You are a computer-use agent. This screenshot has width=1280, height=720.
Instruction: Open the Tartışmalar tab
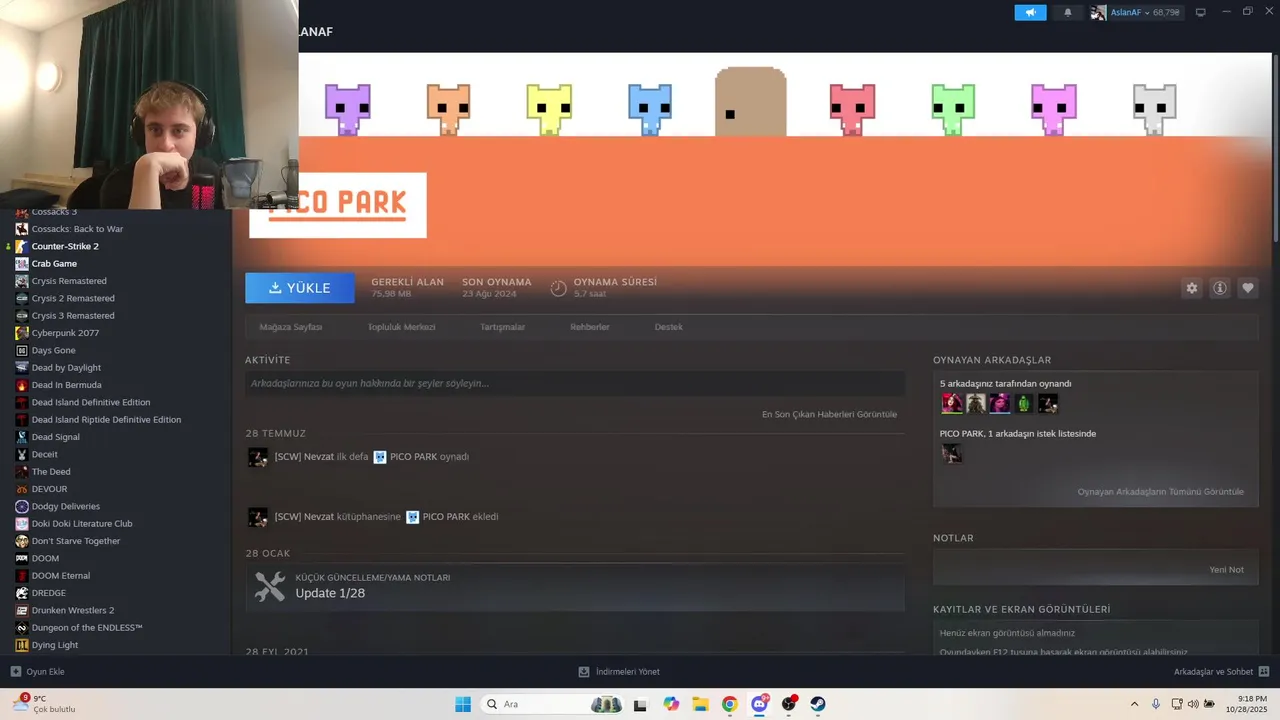502,327
